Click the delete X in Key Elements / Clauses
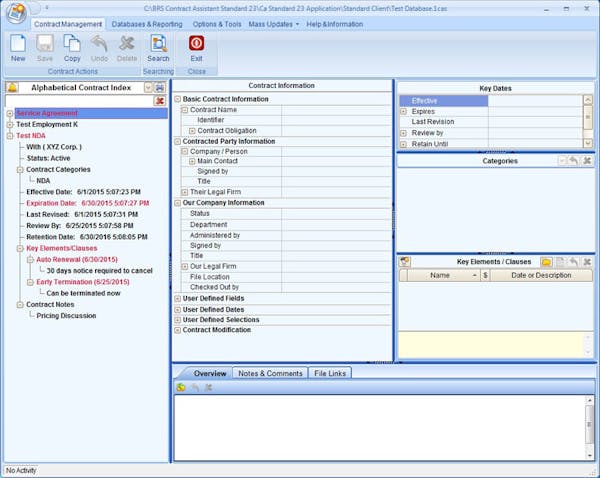 point(587,262)
